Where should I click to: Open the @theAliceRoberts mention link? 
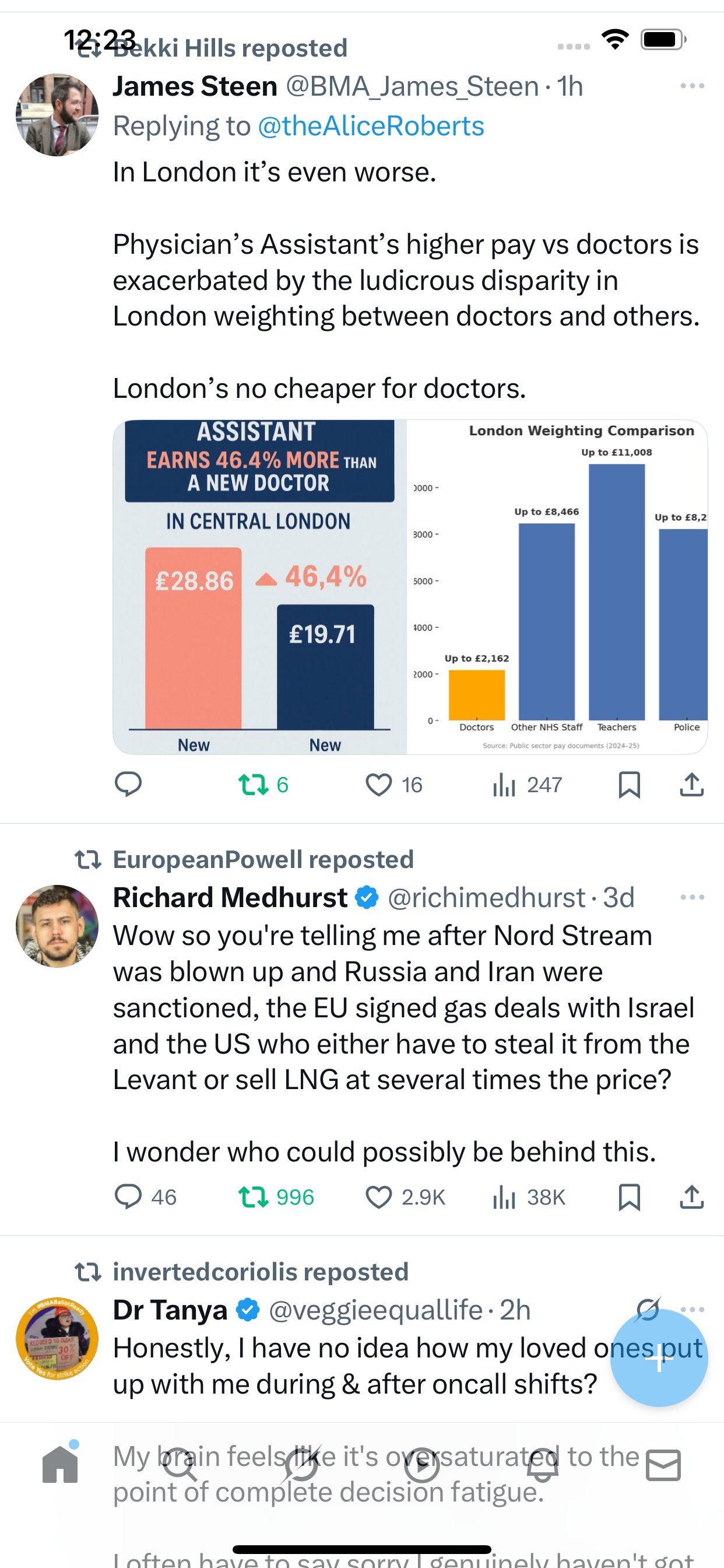click(371, 127)
